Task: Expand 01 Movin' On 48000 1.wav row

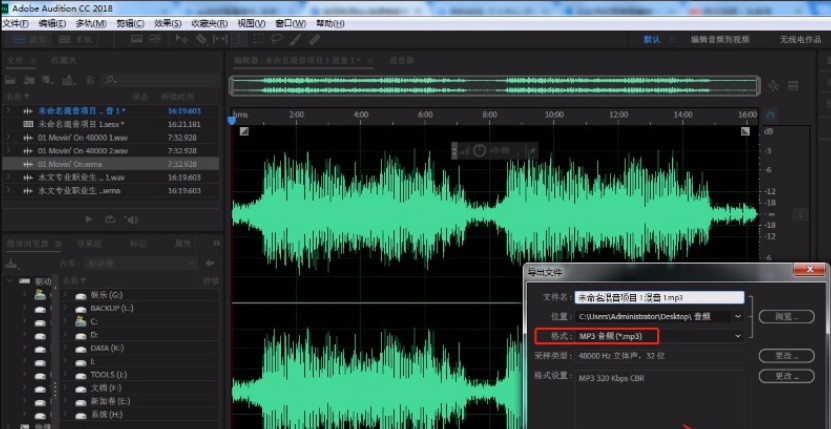Action: tap(8, 137)
